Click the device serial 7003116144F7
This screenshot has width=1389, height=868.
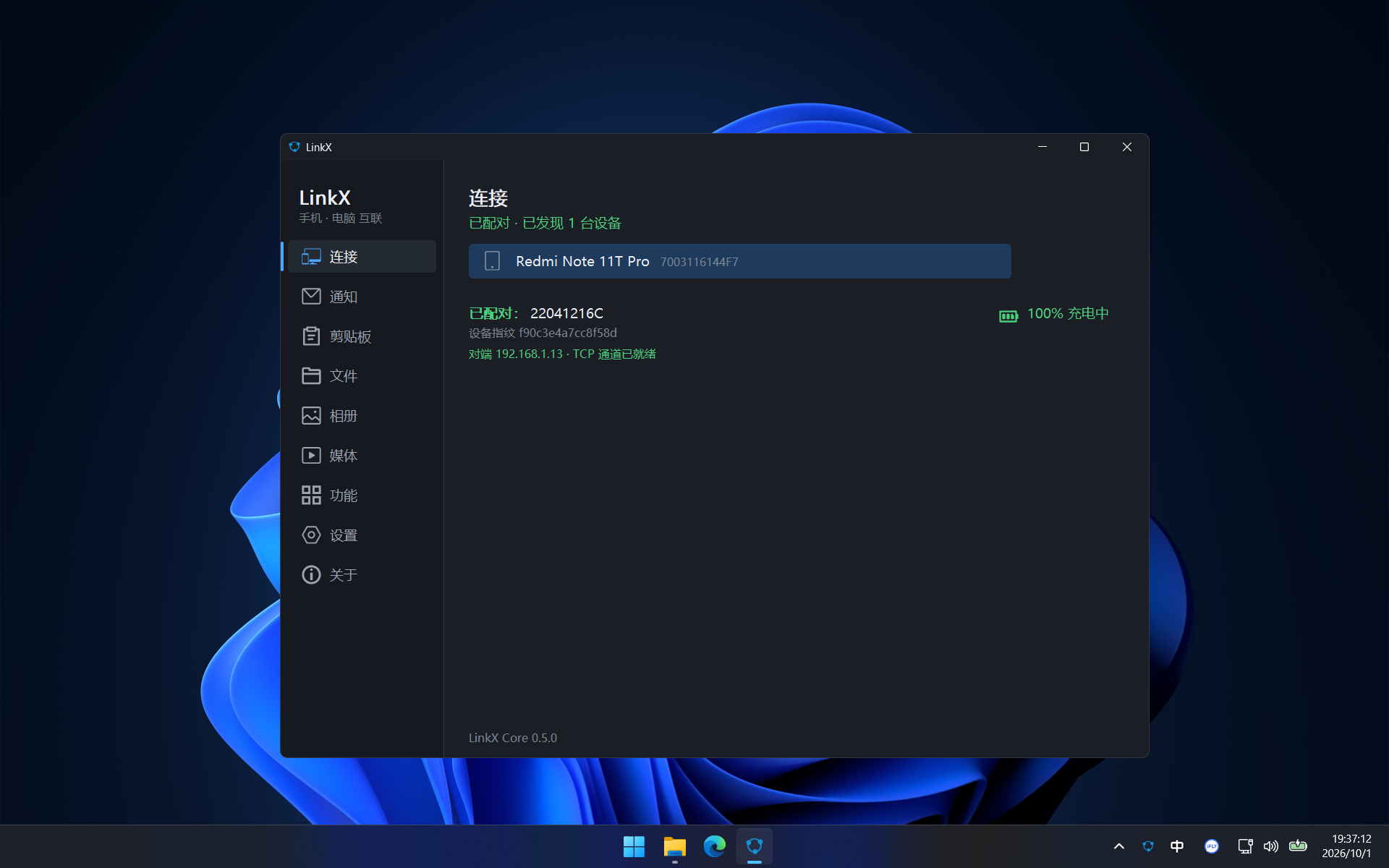click(x=699, y=262)
